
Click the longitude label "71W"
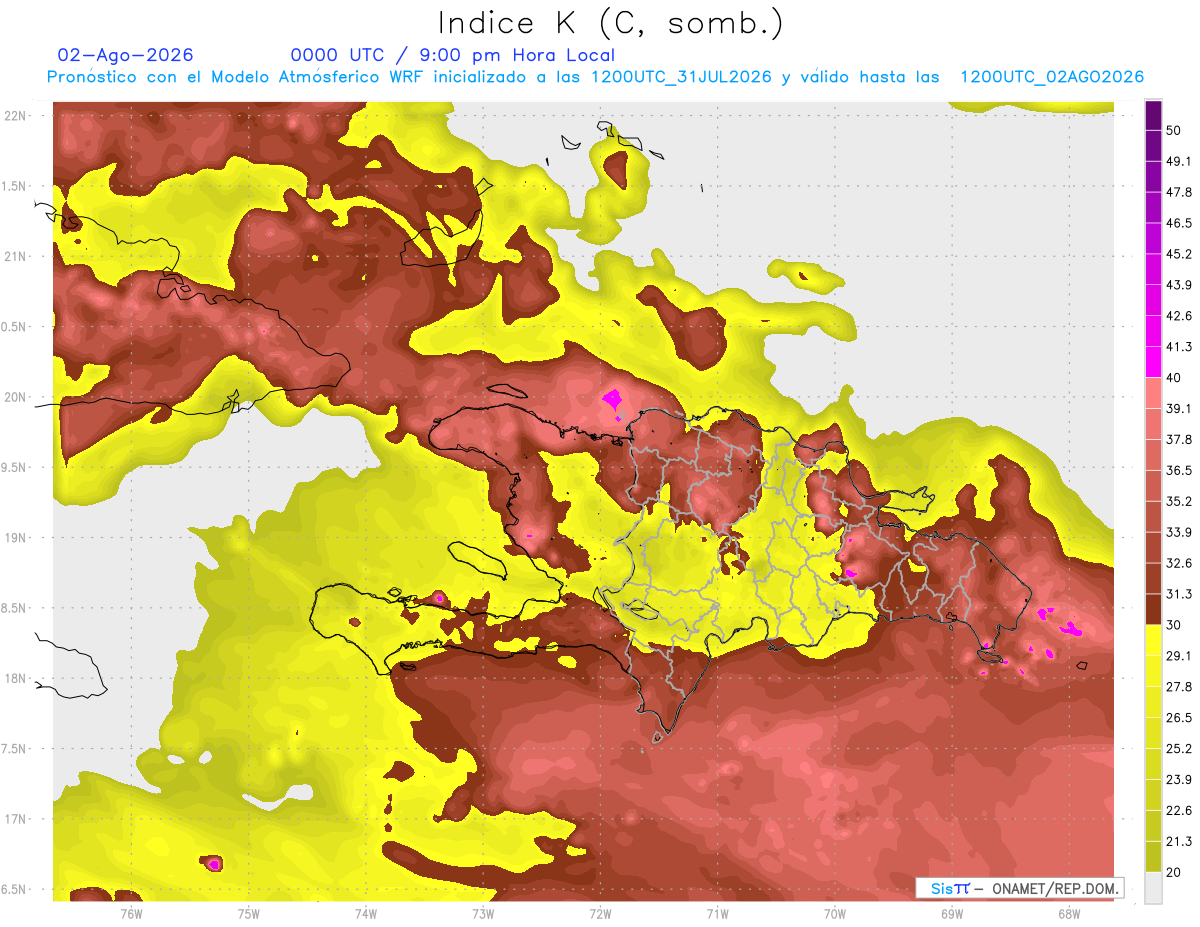[717, 913]
